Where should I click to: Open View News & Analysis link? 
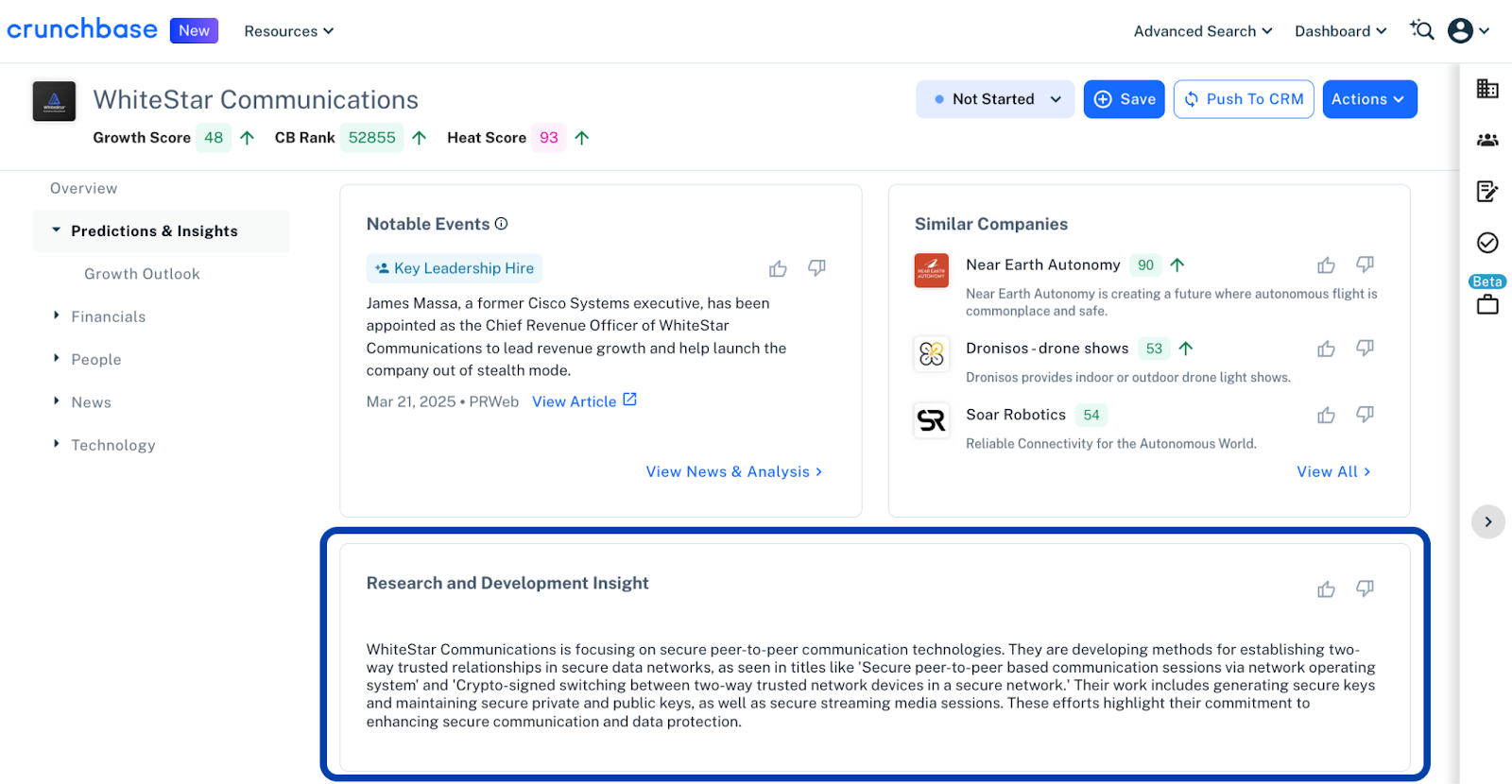[x=734, y=471]
